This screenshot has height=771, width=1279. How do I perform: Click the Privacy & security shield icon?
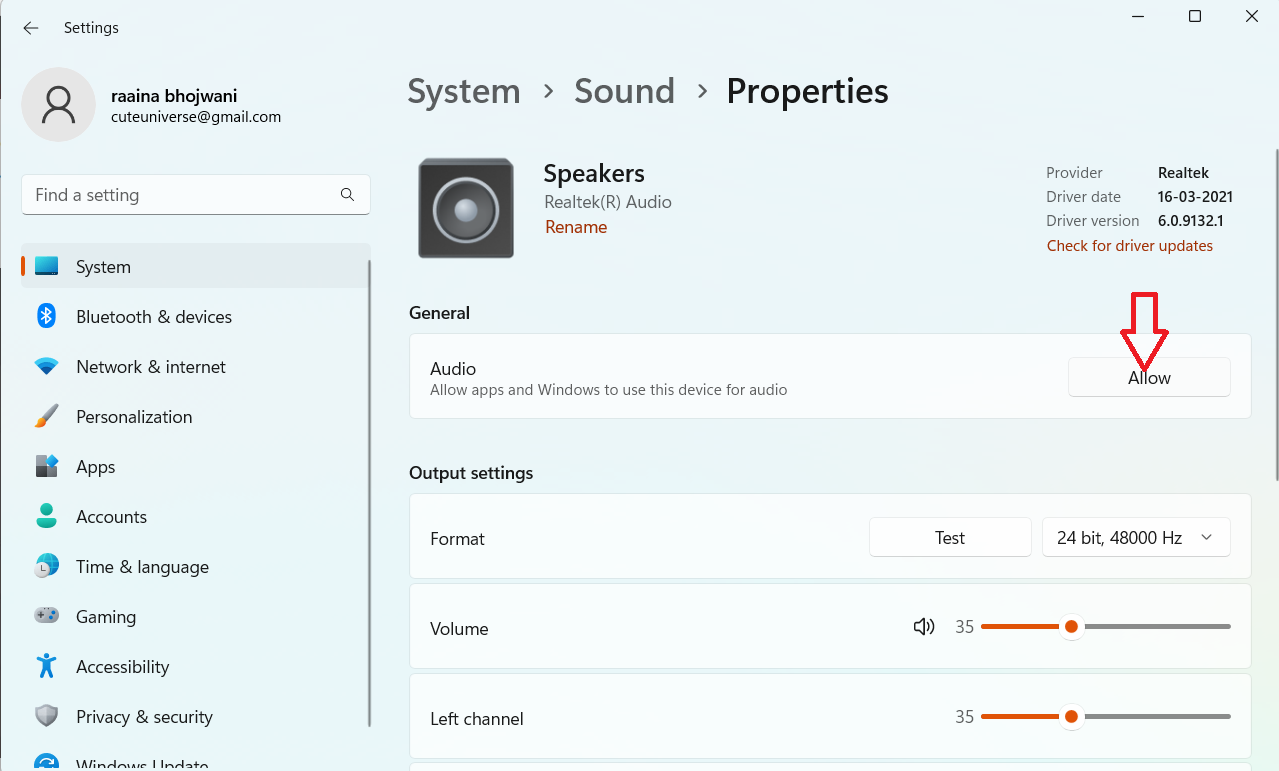coord(47,717)
